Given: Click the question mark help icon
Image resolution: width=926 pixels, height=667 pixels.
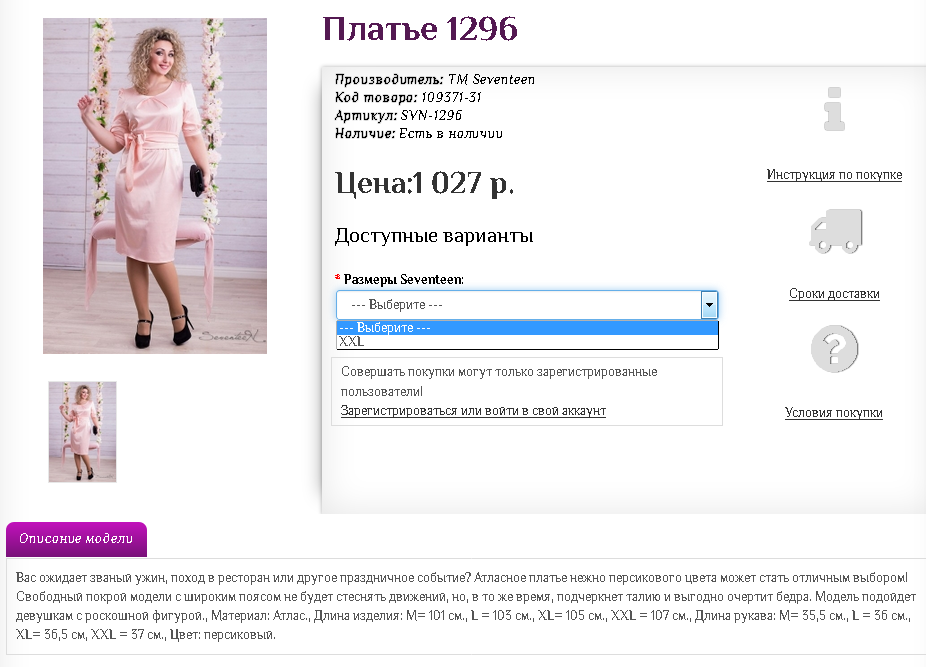Looking at the screenshot, I should (x=835, y=349).
